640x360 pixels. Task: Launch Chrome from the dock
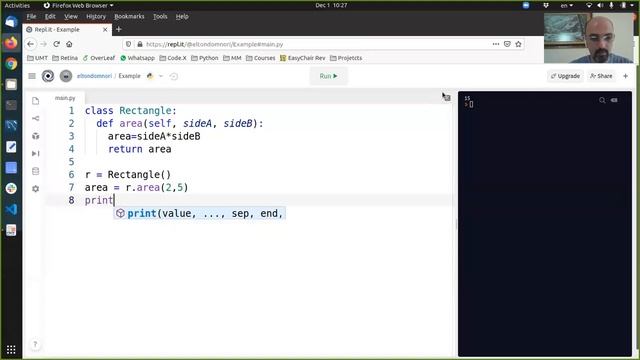(11, 63)
